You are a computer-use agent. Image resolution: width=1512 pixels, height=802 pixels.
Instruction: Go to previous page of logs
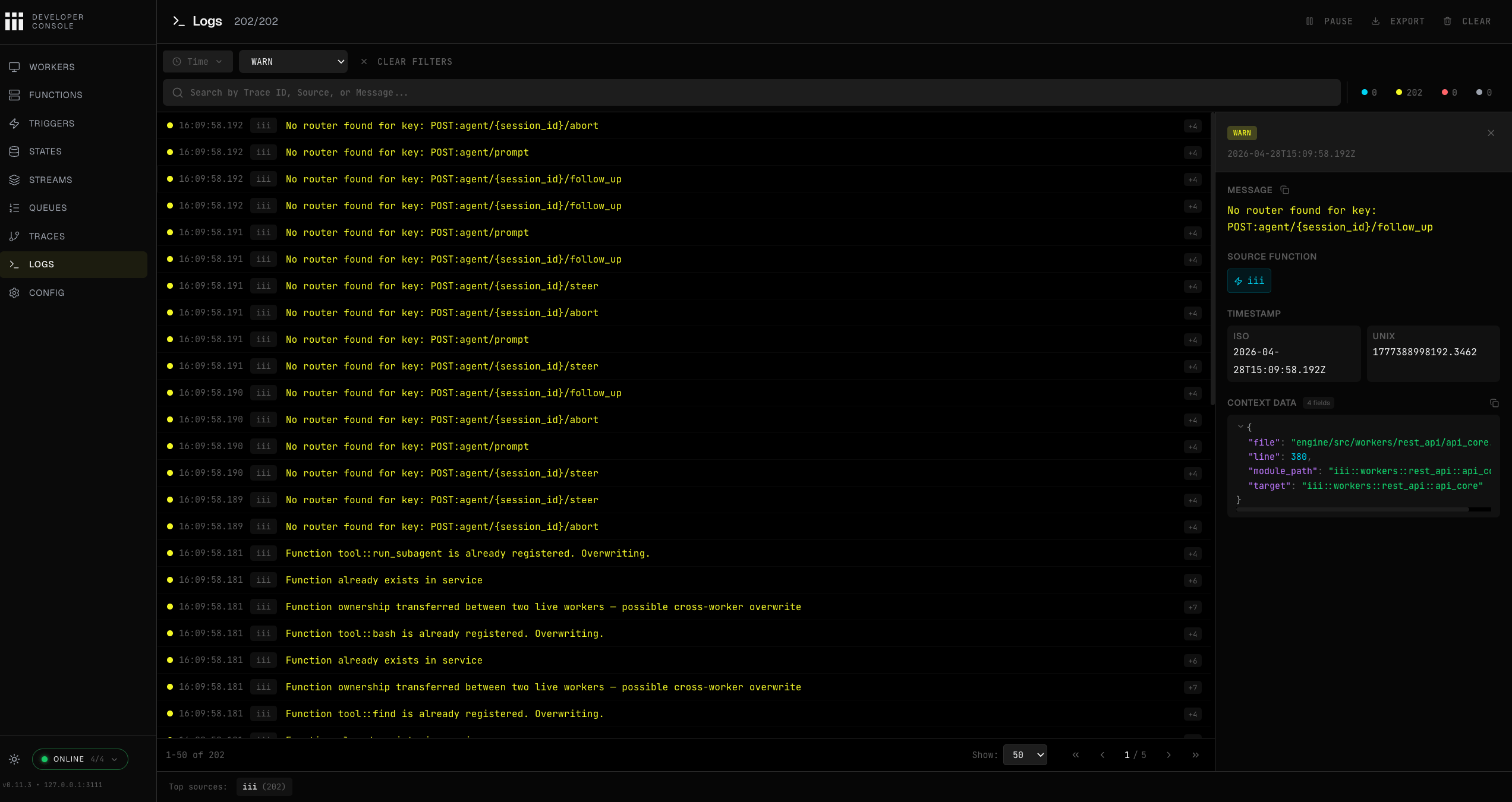(x=1102, y=755)
